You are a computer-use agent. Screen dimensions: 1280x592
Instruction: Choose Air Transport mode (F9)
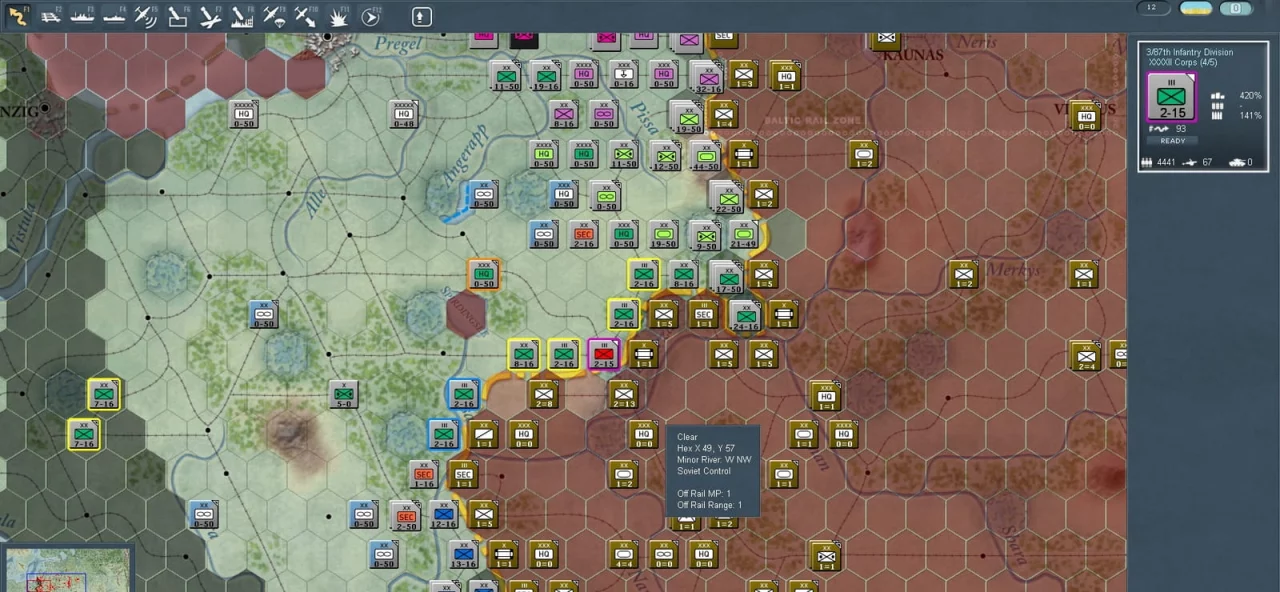274,15
